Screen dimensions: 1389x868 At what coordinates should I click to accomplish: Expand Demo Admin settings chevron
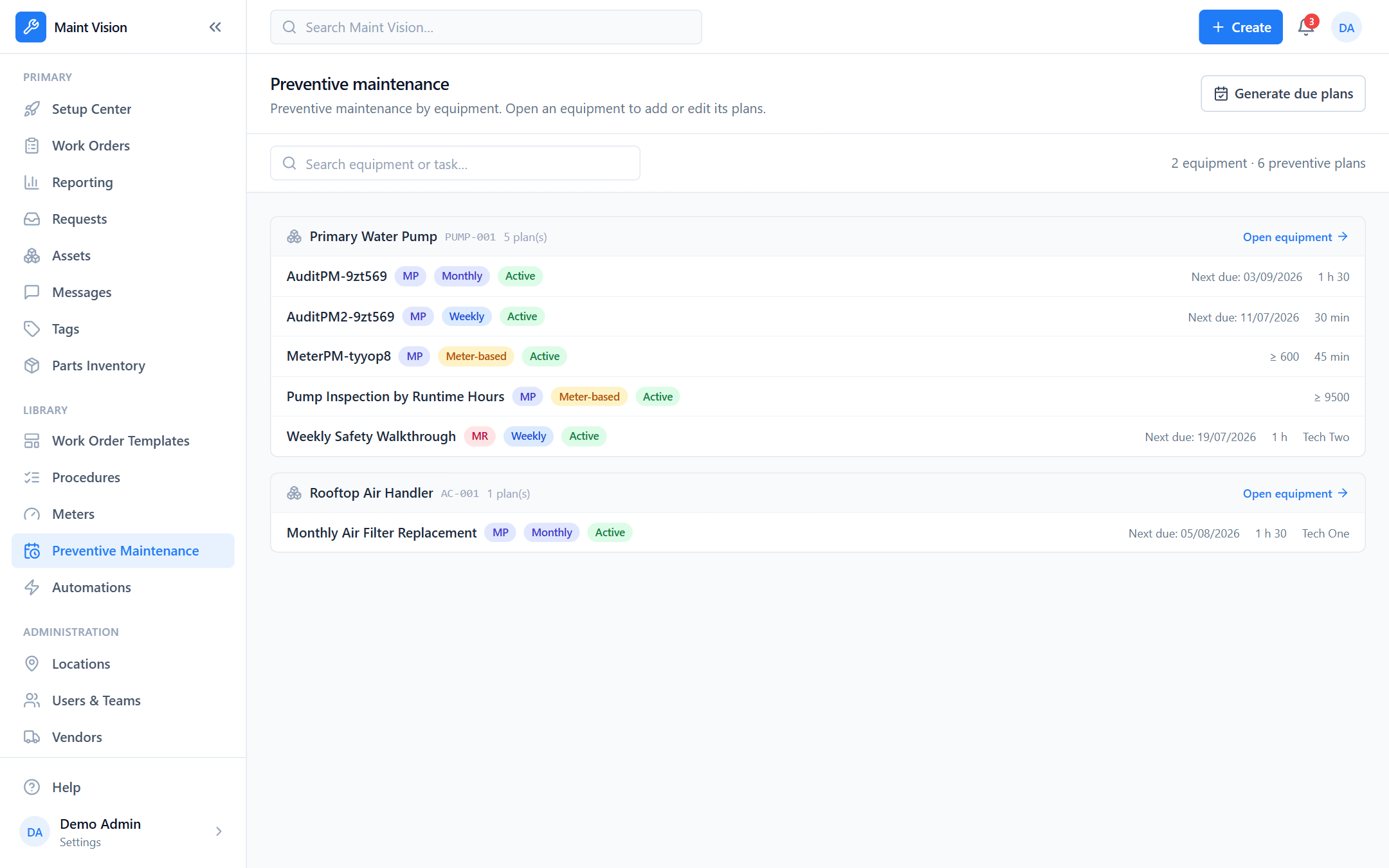[x=219, y=831]
